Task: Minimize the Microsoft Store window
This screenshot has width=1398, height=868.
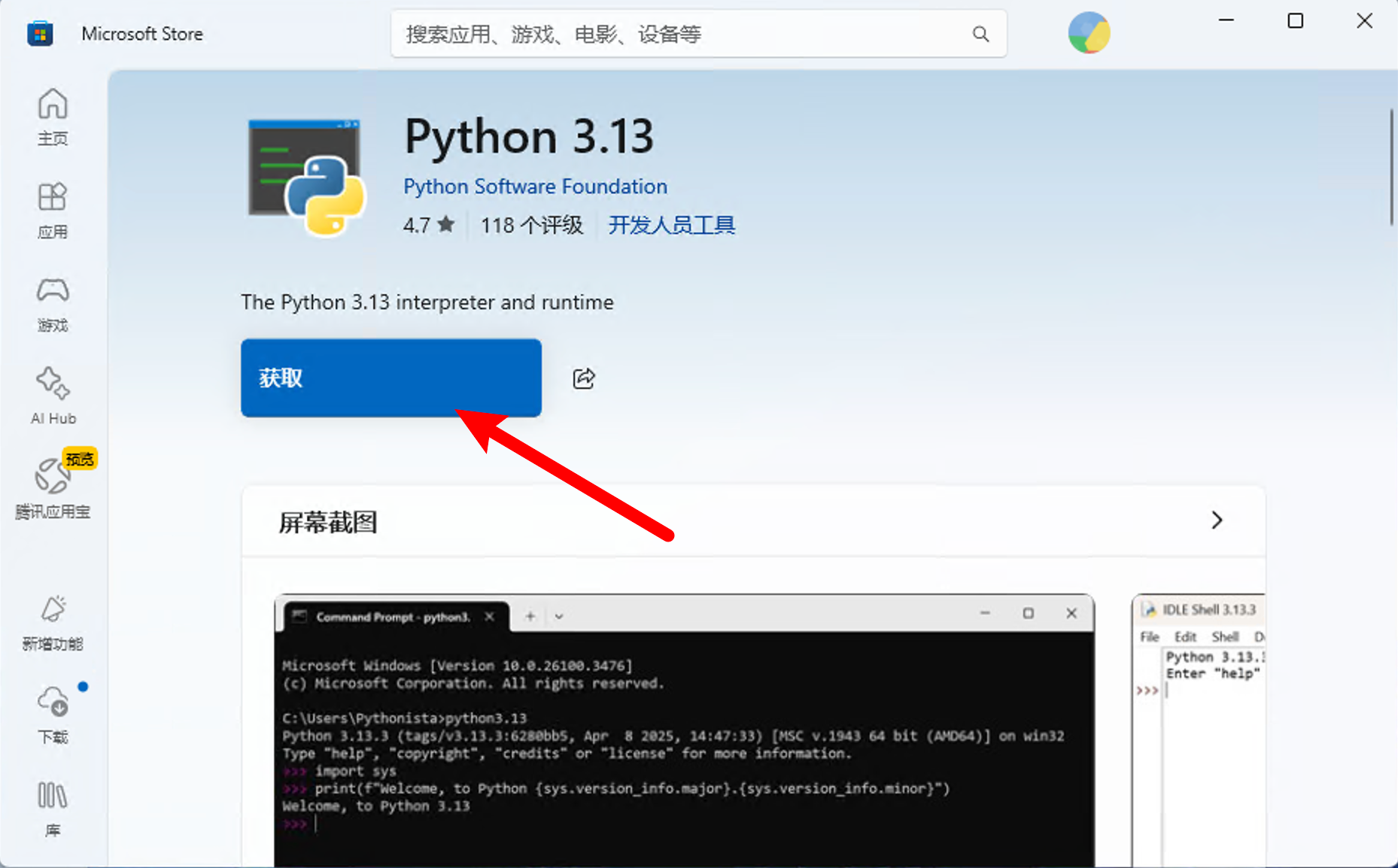Action: click(1226, 20)
